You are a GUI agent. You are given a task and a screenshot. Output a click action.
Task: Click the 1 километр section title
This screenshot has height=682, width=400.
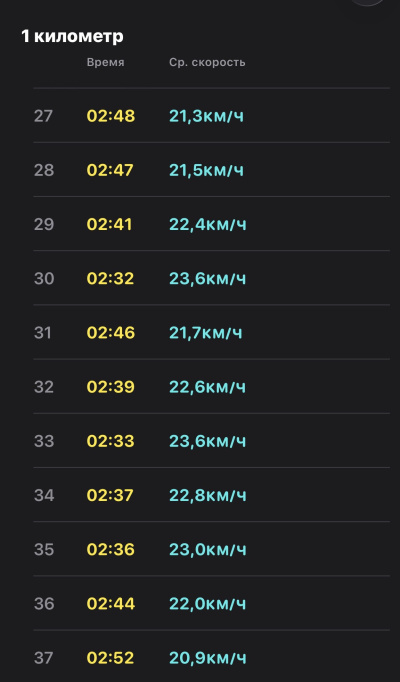72,37
